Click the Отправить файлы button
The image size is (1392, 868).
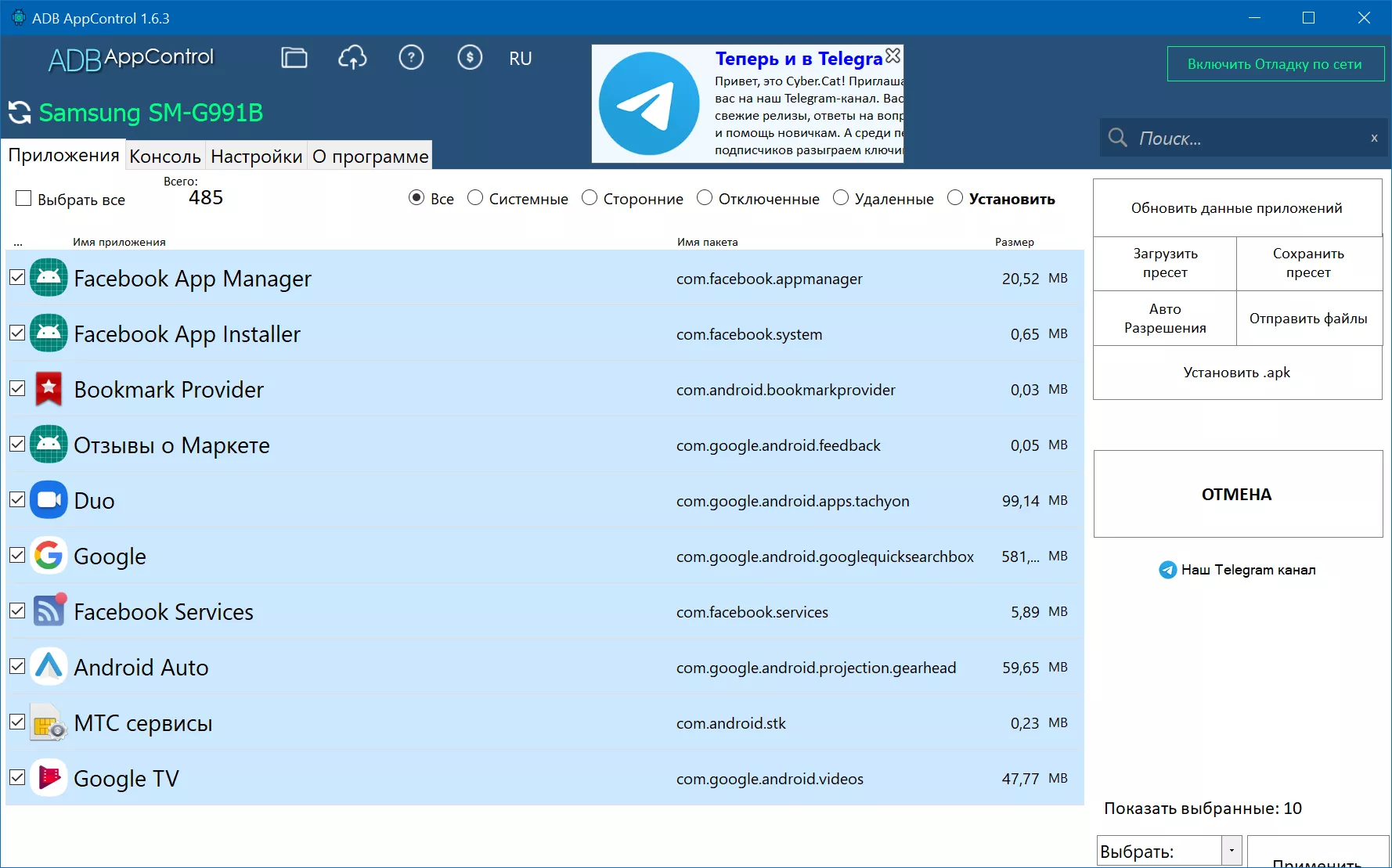1309,319
